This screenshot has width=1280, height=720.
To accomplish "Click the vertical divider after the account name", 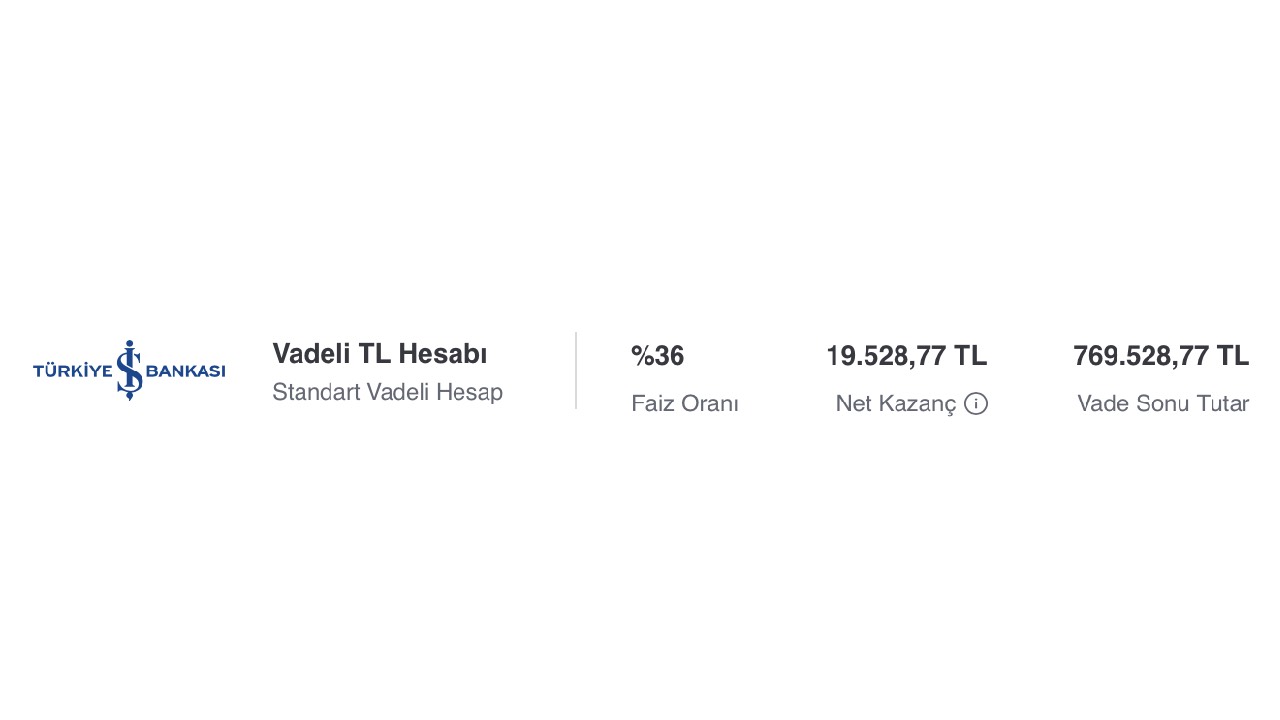I will [x=576, y=370].
